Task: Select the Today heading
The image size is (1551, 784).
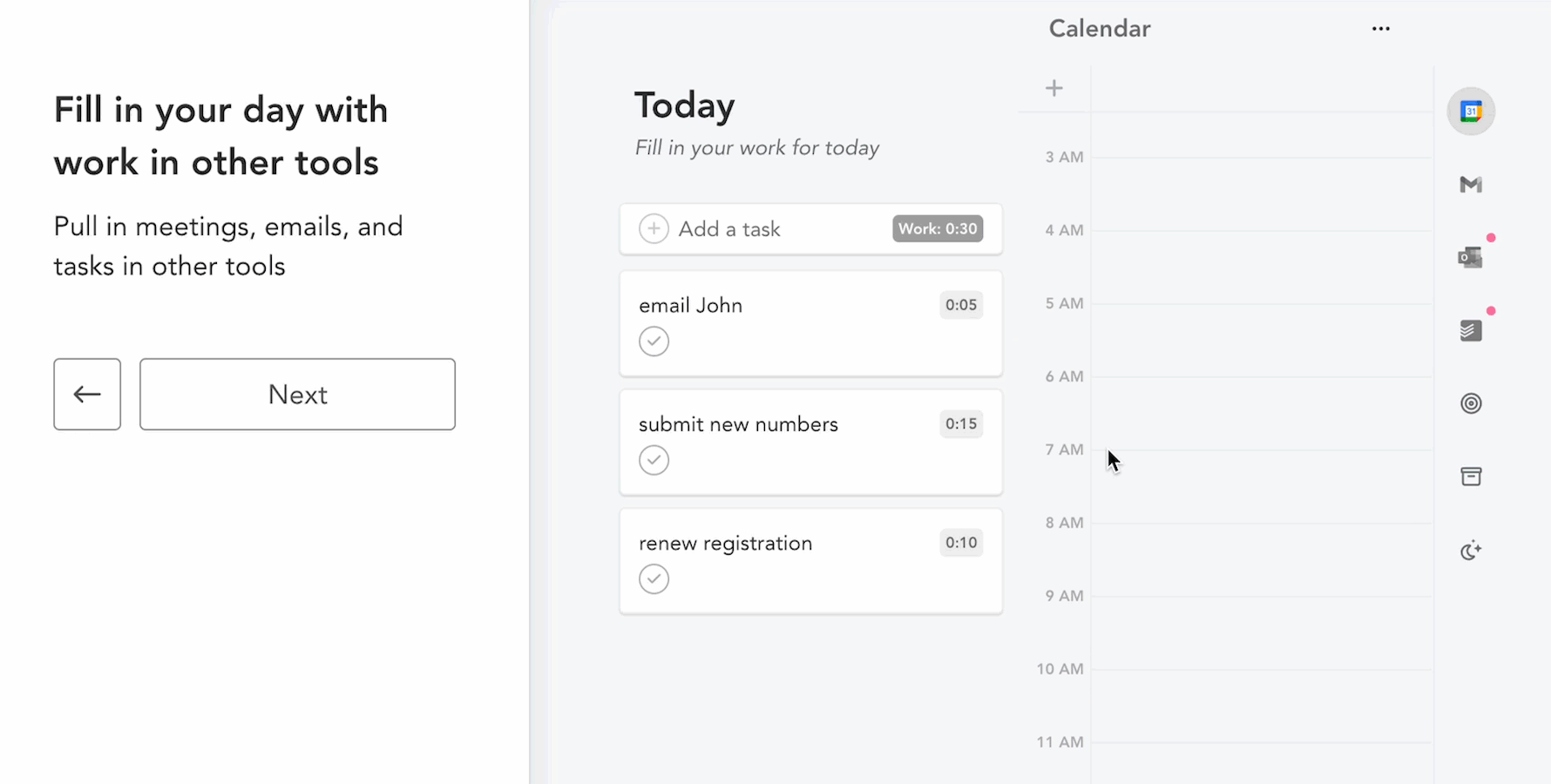Action: pyautogui.click(x=684, y=105)
